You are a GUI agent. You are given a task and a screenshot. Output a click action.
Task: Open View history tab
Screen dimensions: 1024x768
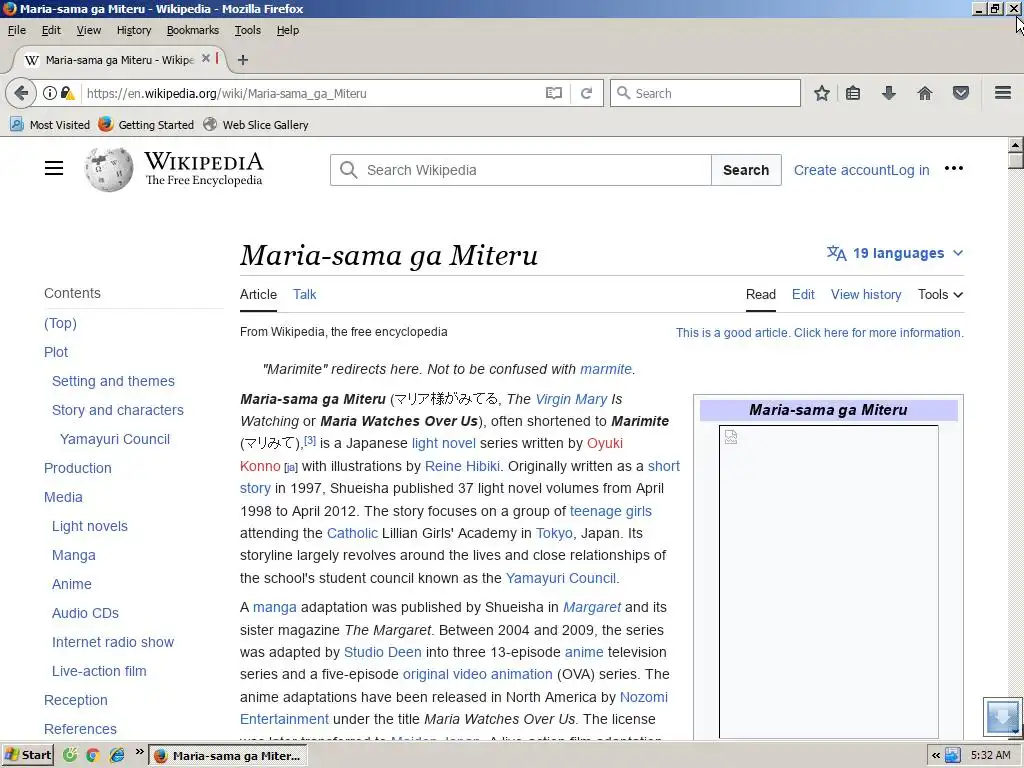[866, 295]
